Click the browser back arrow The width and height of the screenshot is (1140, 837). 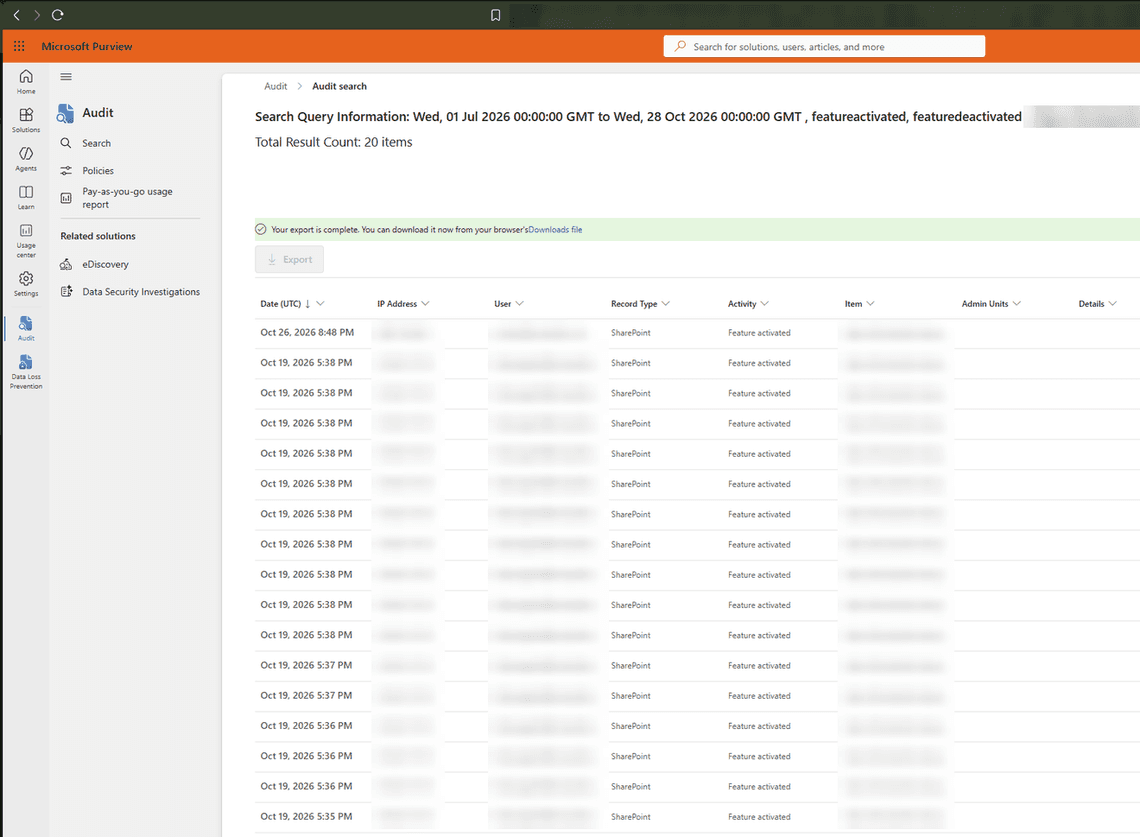pos(17,15)
